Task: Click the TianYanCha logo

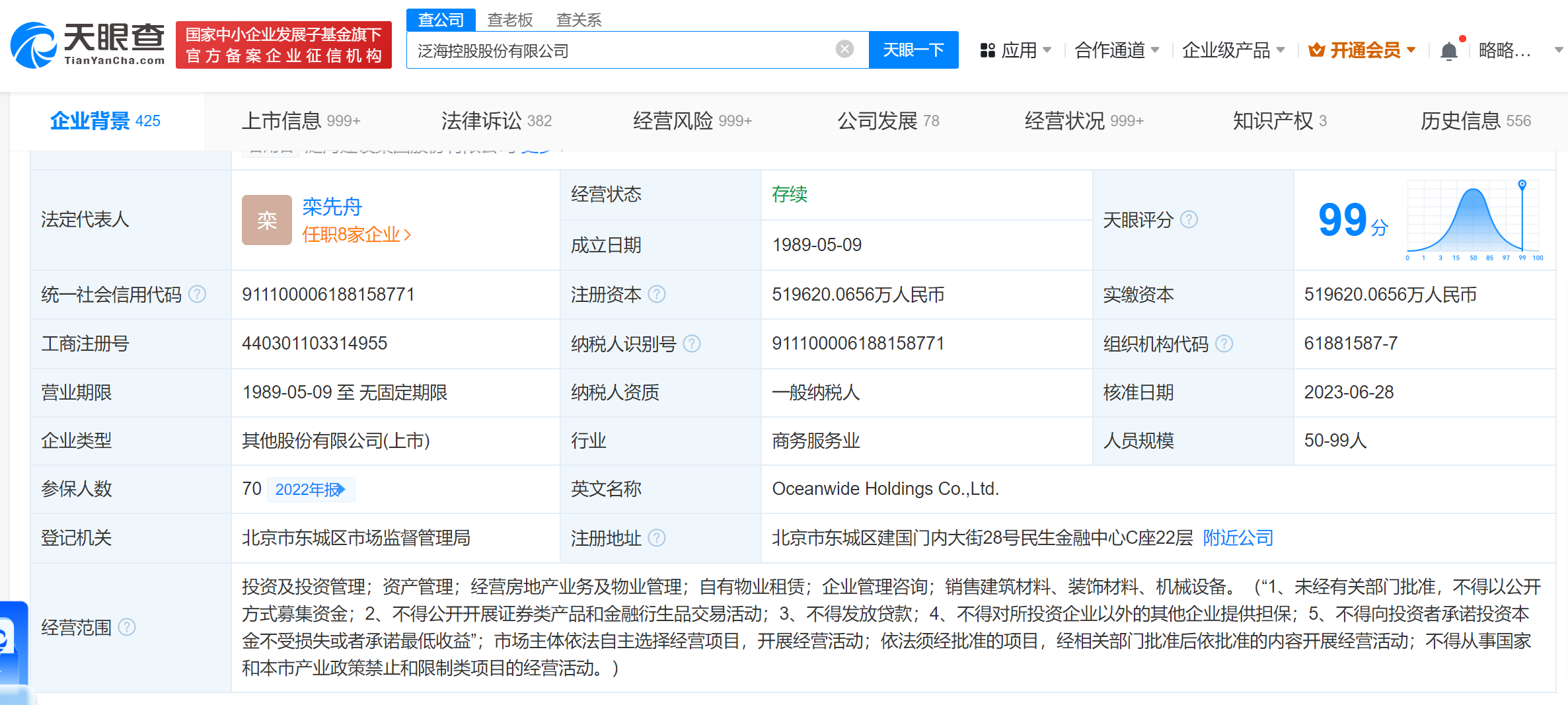Action: [x=87, y=45]
